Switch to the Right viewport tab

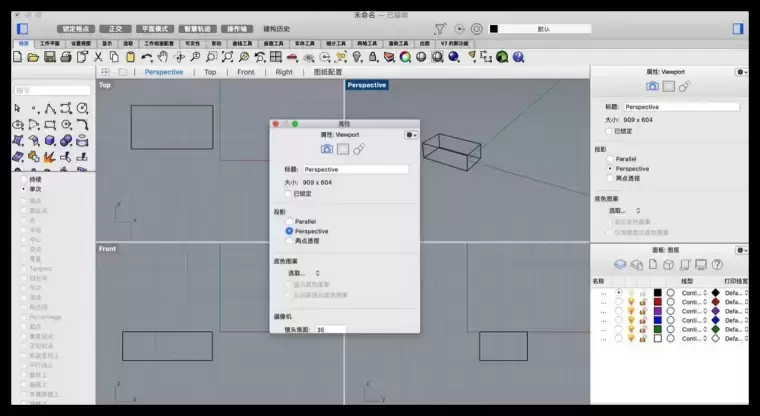tap(284, 72)
